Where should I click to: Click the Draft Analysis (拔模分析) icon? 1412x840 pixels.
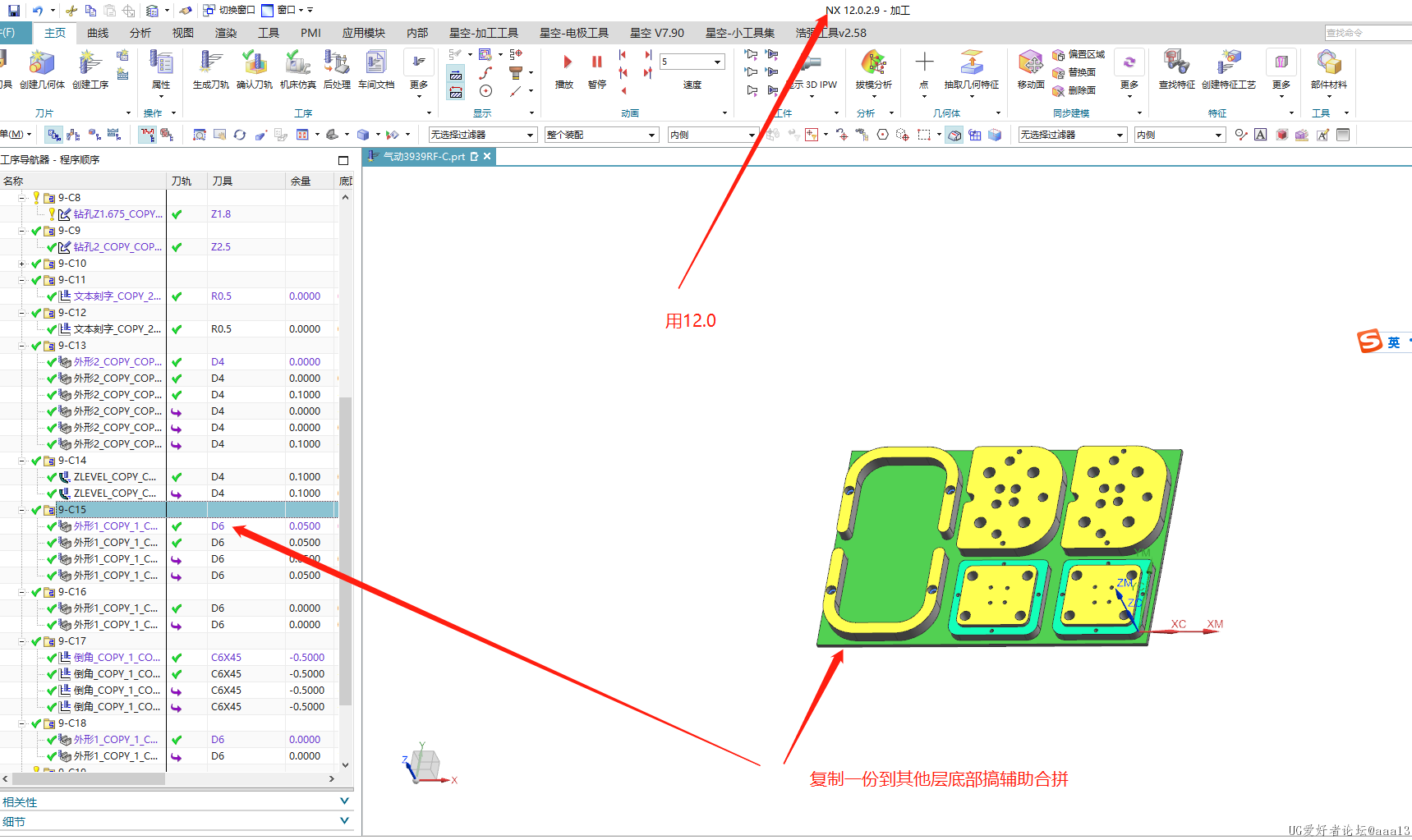873,63
